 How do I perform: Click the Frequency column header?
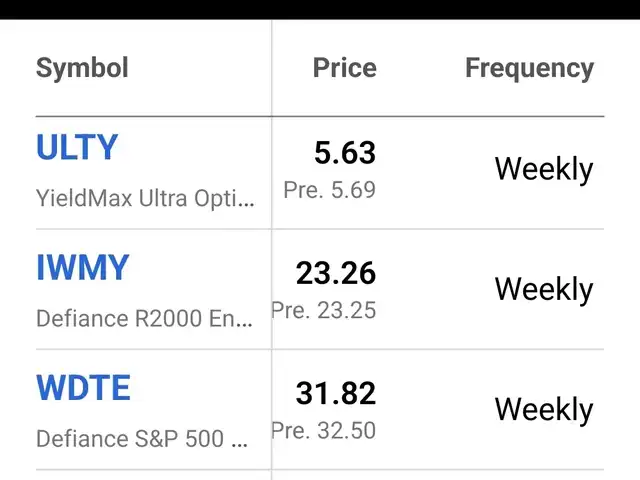click(x=529, y=68)
